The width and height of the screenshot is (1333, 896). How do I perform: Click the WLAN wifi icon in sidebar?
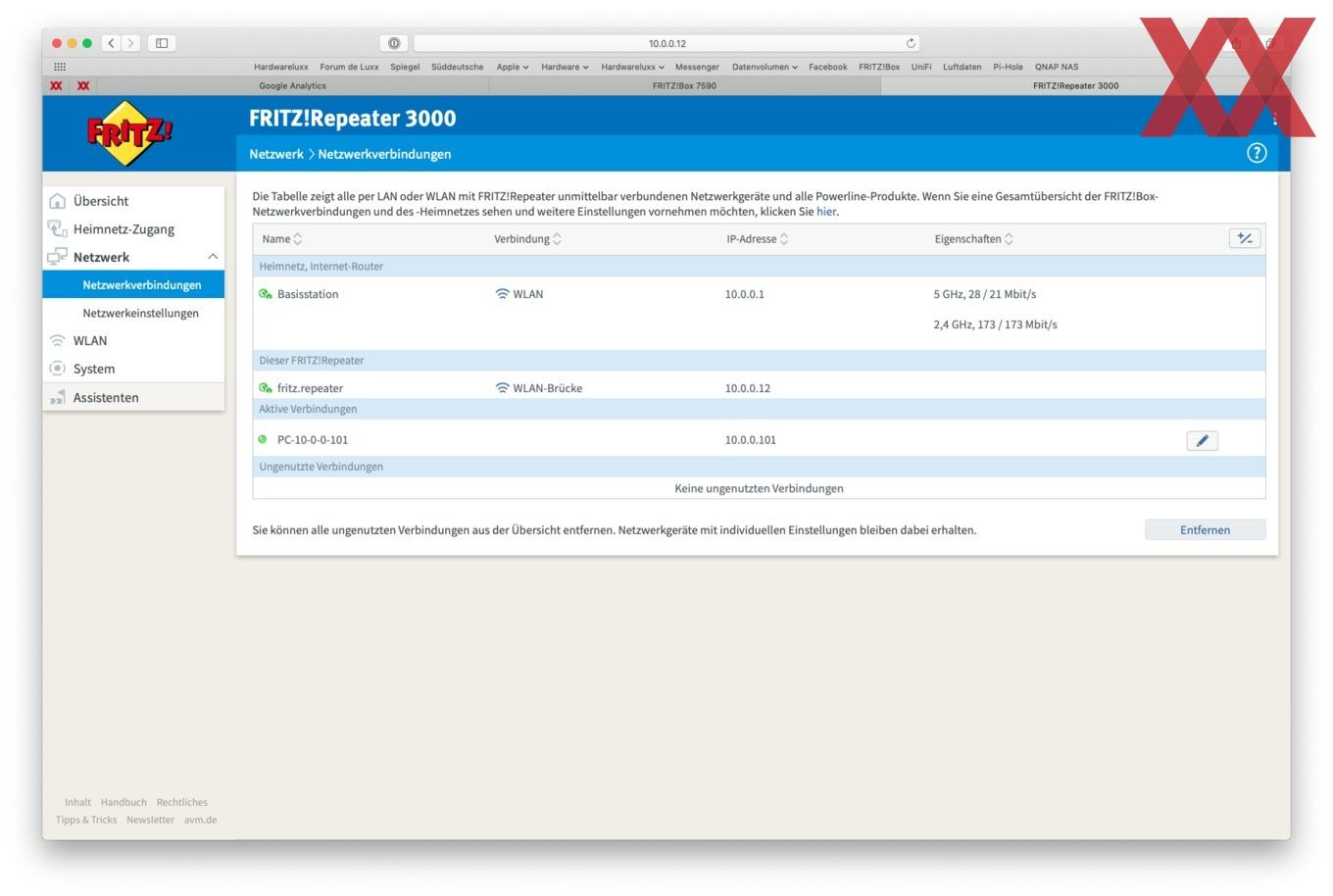point(58,341)
